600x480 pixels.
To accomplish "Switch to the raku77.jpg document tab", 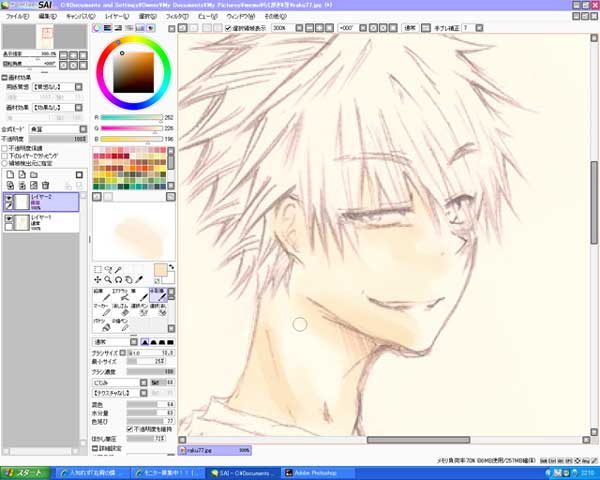I will [x=215, y=450].
